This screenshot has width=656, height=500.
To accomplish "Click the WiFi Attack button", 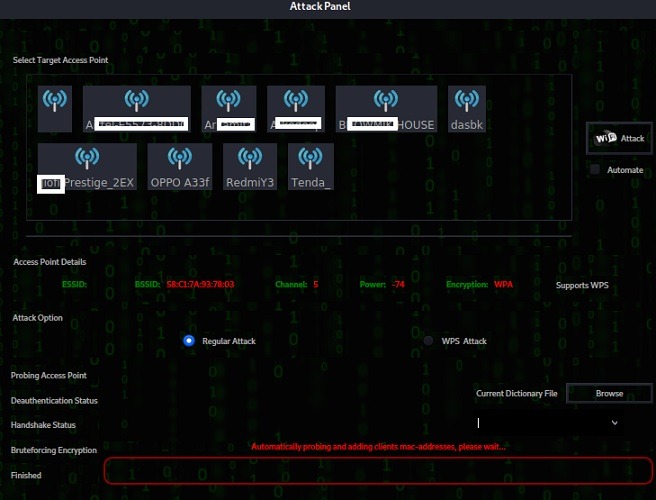I will 619,138.
